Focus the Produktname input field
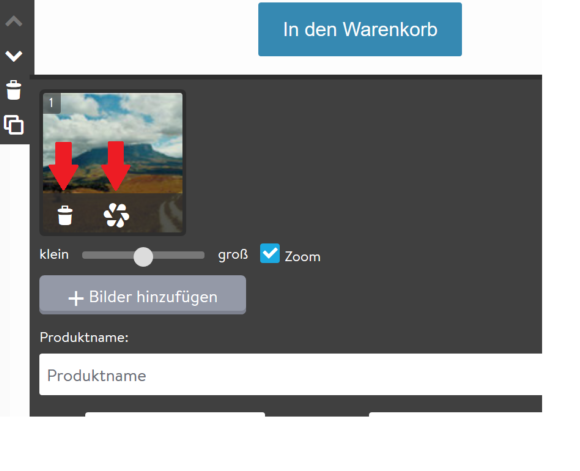580x471 pixels. tap(290, 374)
